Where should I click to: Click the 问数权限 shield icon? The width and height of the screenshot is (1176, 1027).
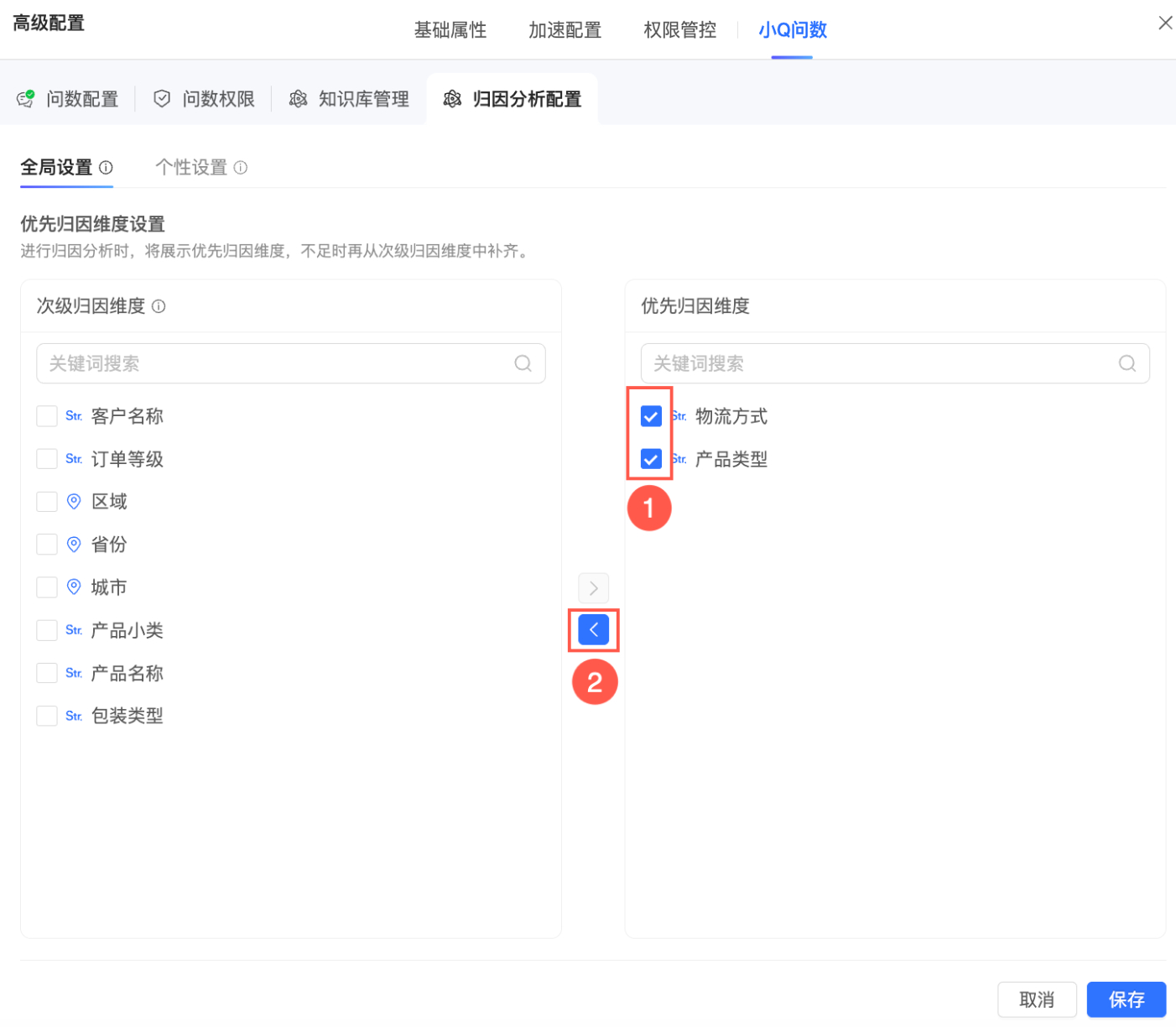click(x=162, y=99)
